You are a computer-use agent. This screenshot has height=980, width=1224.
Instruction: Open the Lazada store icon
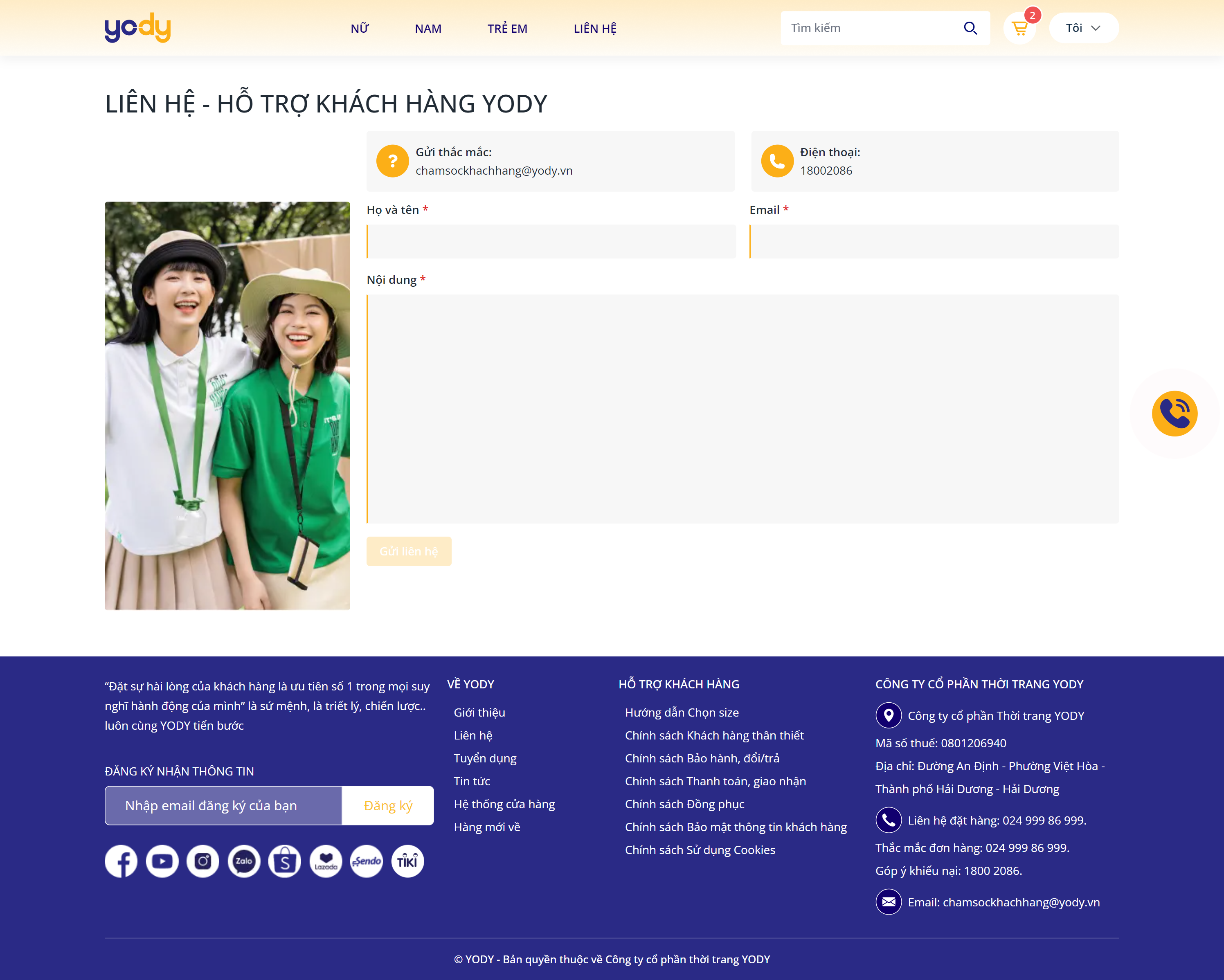[x=326, y=861]
